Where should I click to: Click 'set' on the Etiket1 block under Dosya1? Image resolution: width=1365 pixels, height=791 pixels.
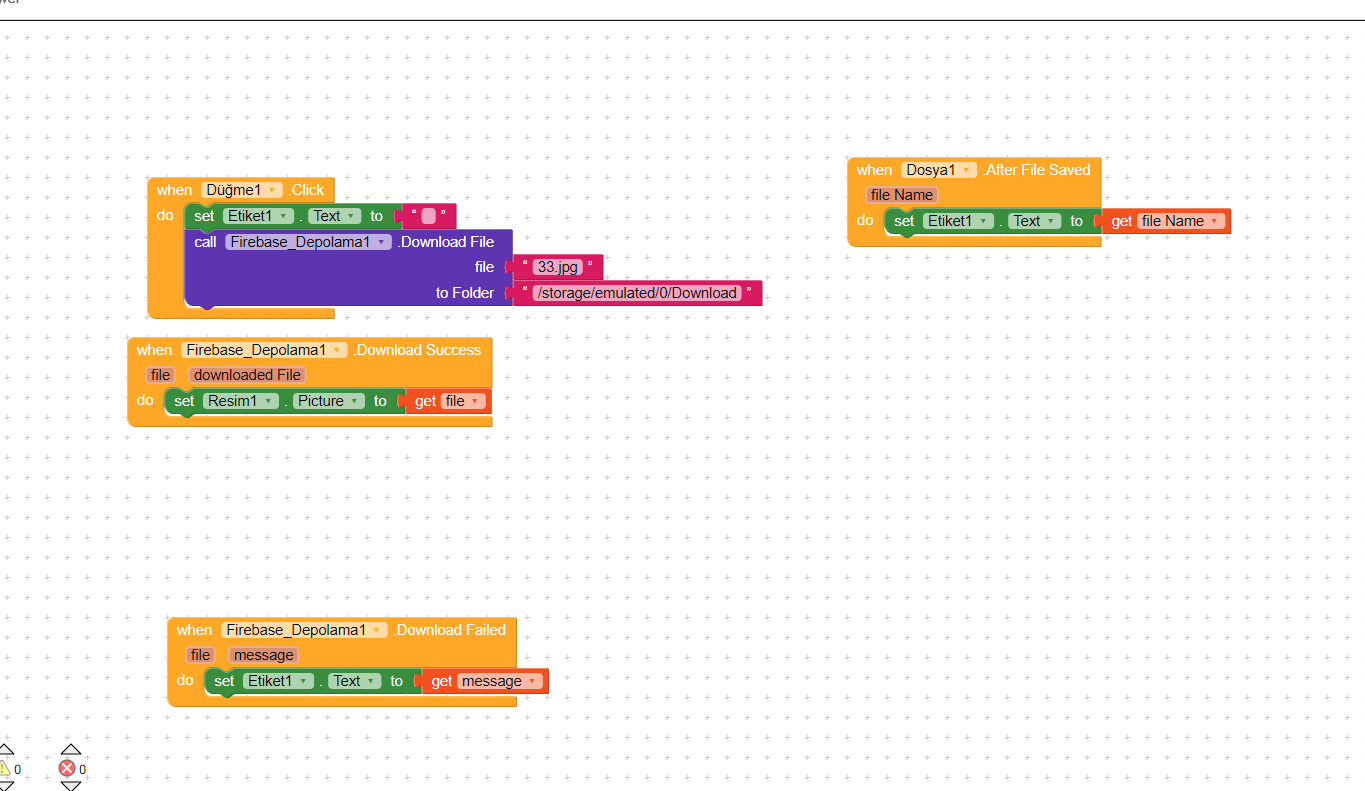point(904,221)
